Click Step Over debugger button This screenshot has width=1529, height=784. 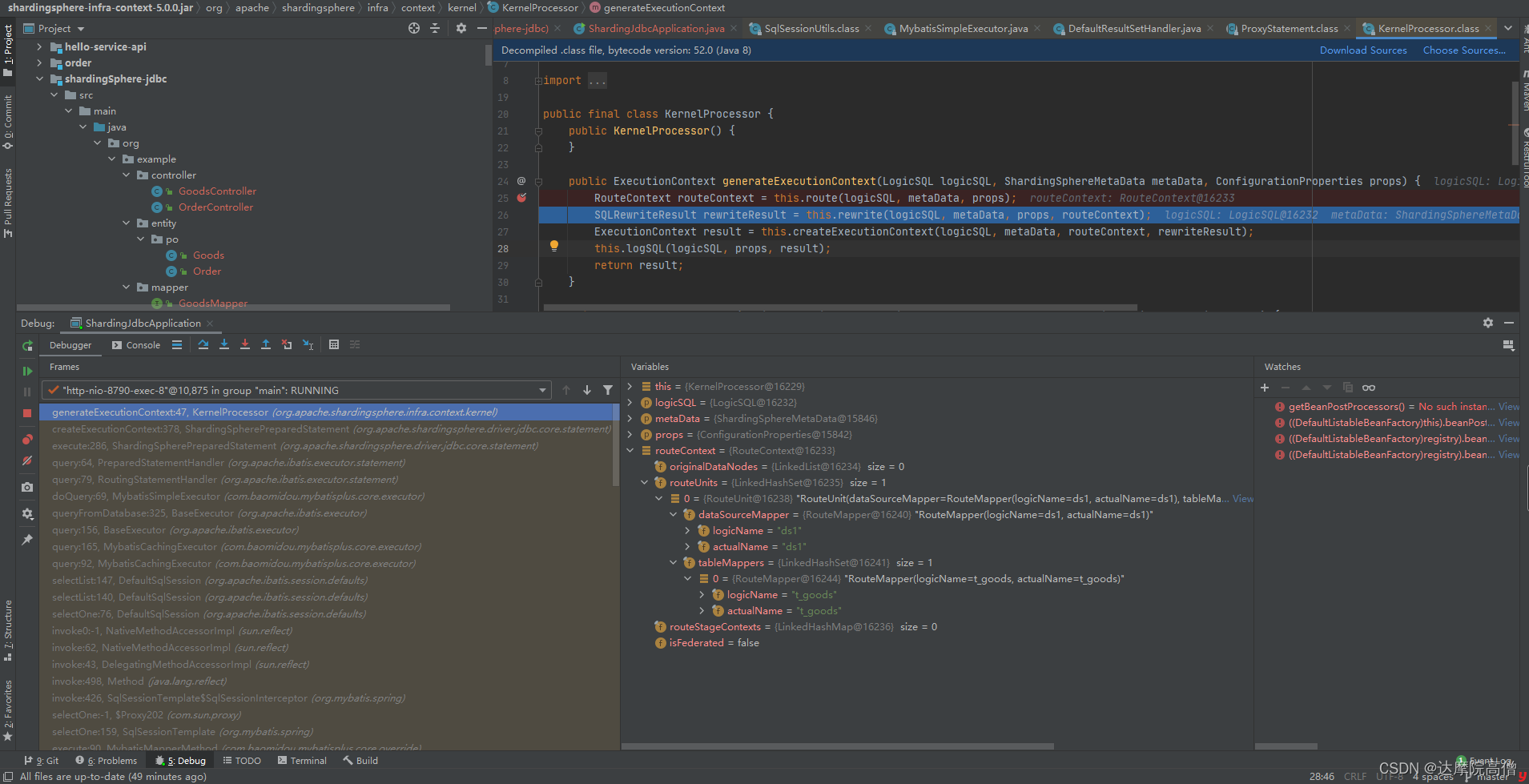(x=203, y=344)
